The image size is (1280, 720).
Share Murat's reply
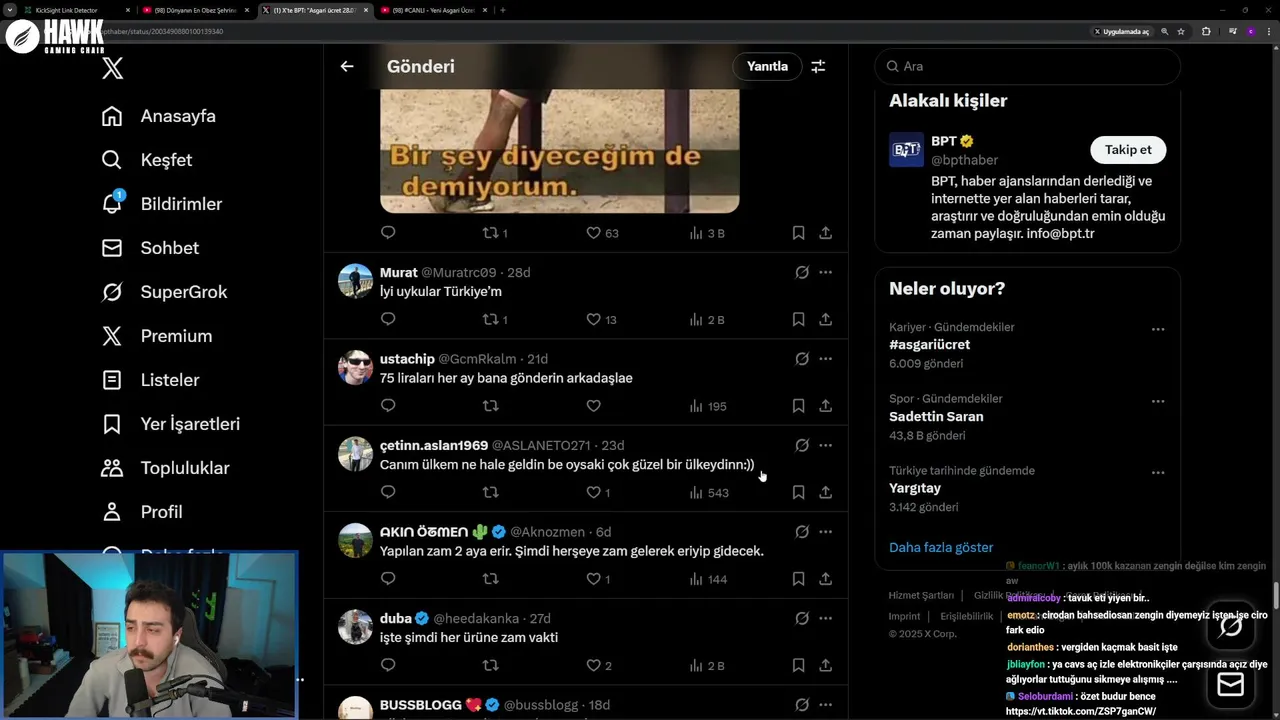click(x=825, y=319)
